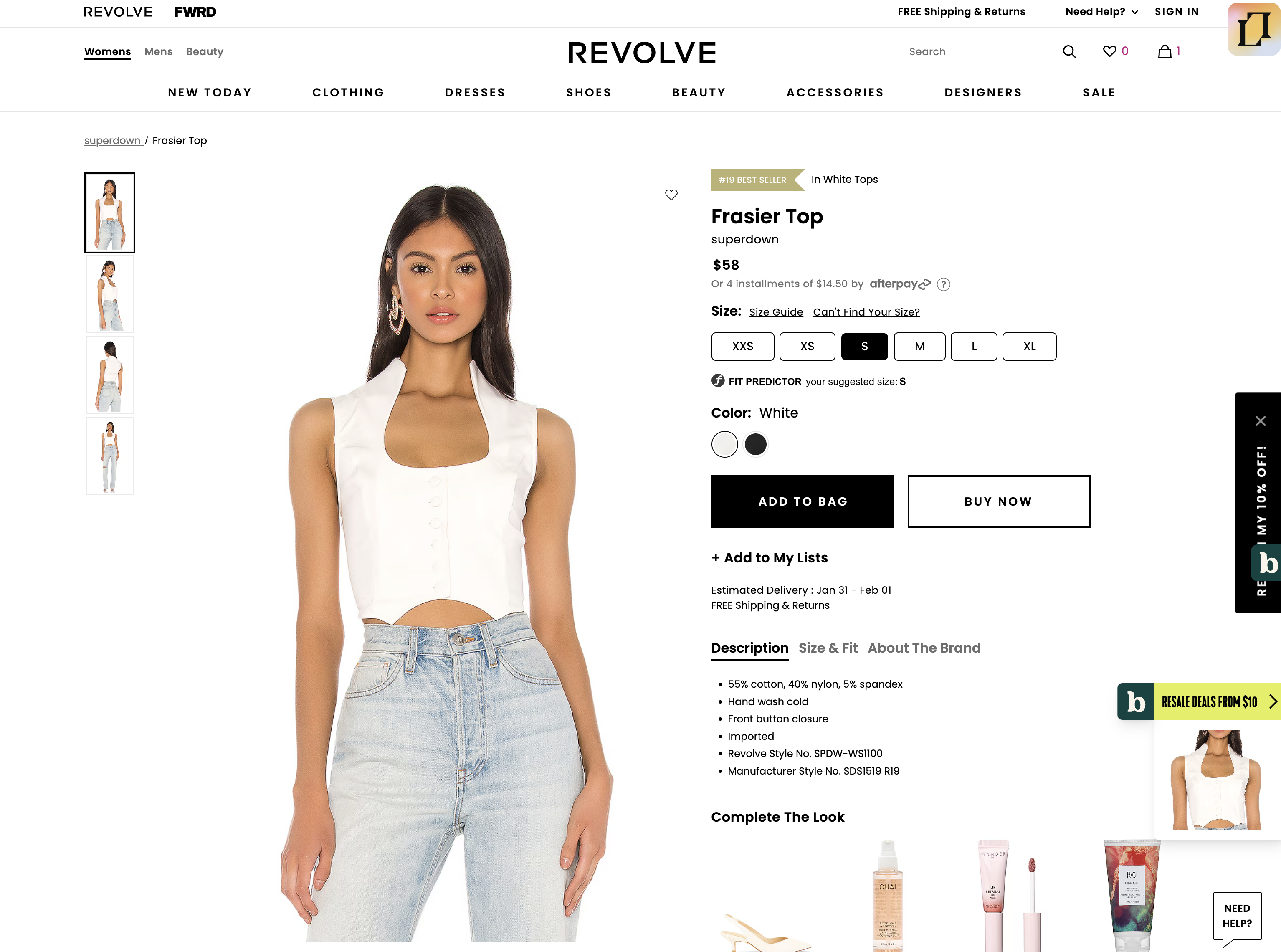This screenshot has height=952, width=1281.
Task: Click the Add to Bag button
Action: pos(802,501)
